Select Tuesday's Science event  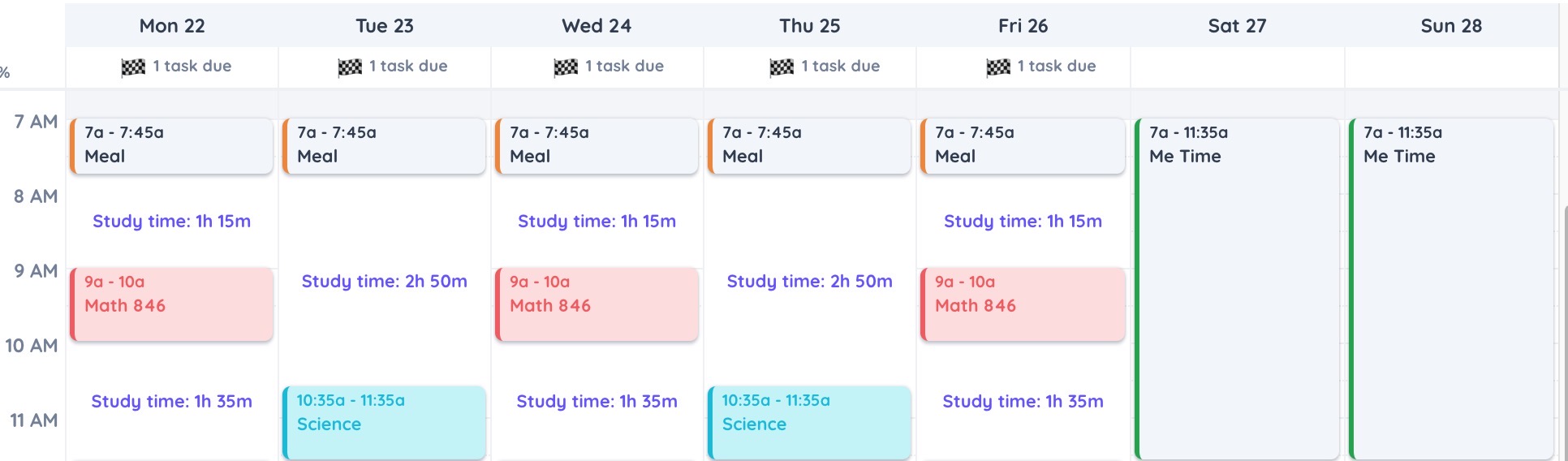[x=384, y=423]
